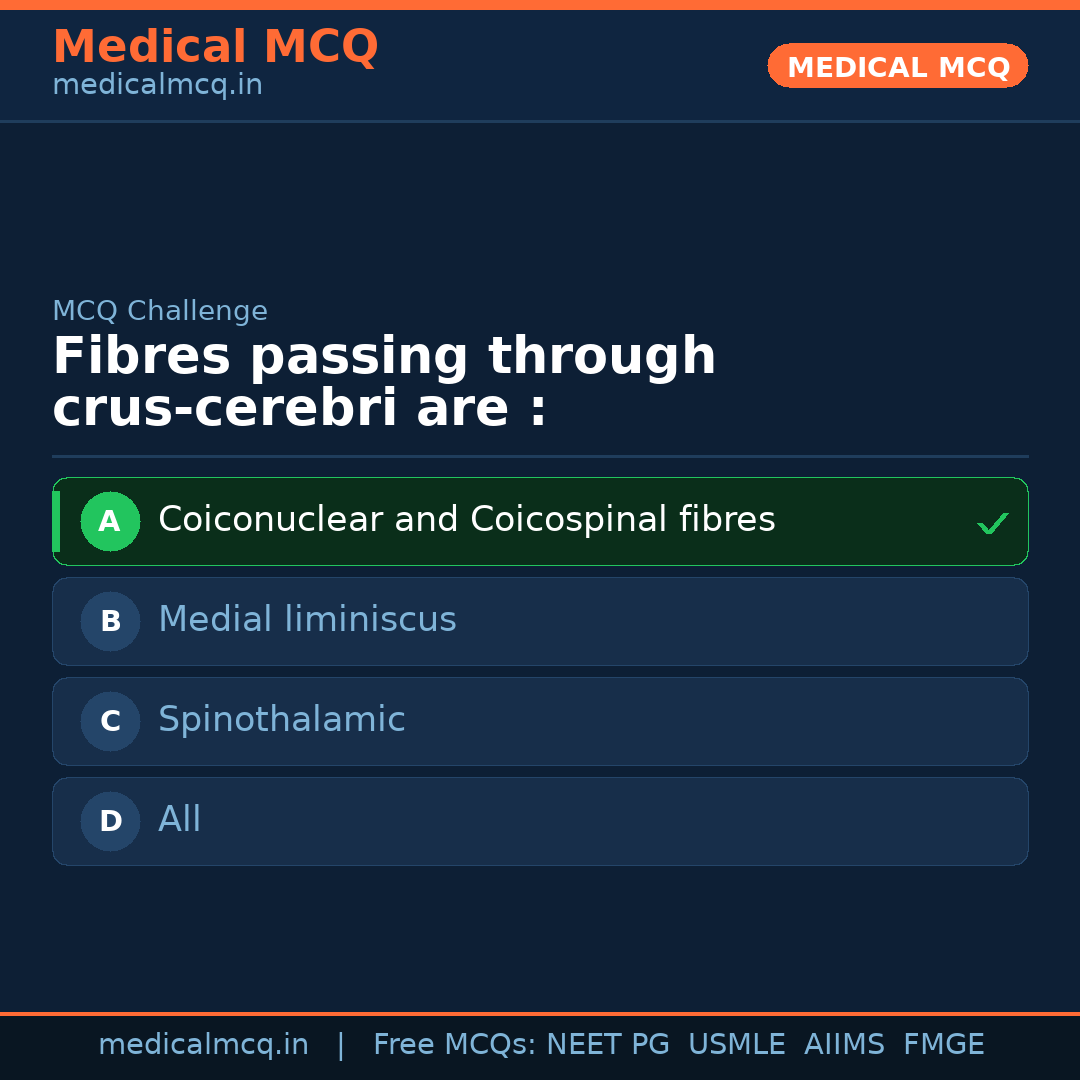Click the question heading text
Screen dimensions: 1080x1080
(x=384, y=383)
